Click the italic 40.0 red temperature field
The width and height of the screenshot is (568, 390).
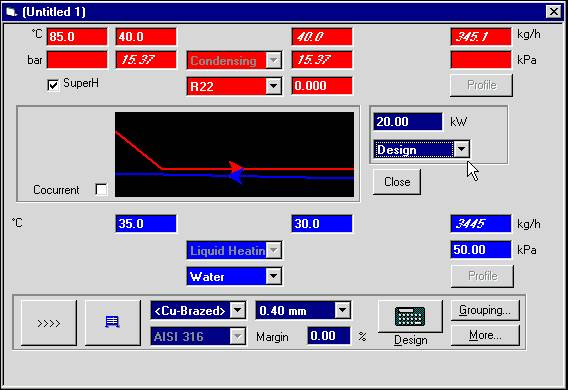click(x=322, y=37)
